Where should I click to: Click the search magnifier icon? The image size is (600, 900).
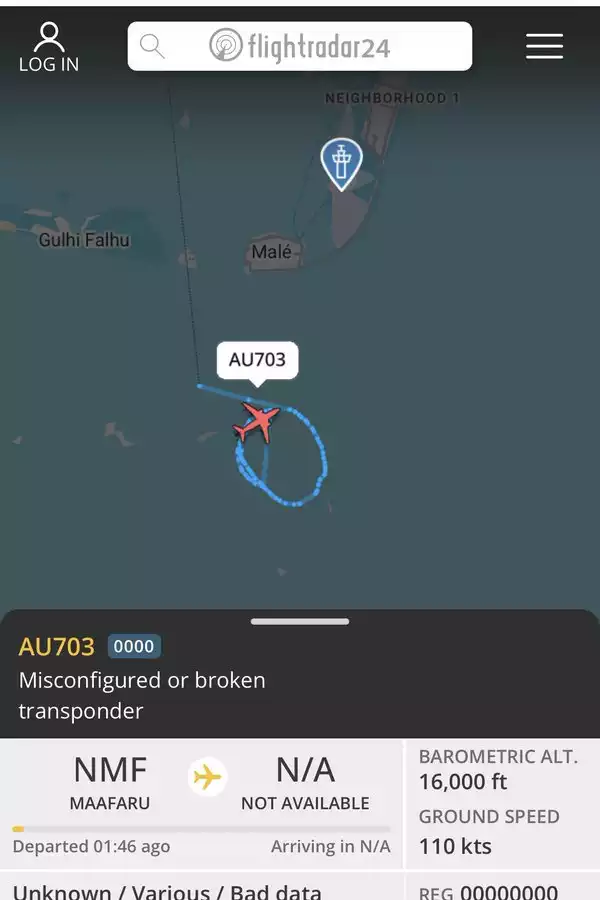tap(152, 46)
